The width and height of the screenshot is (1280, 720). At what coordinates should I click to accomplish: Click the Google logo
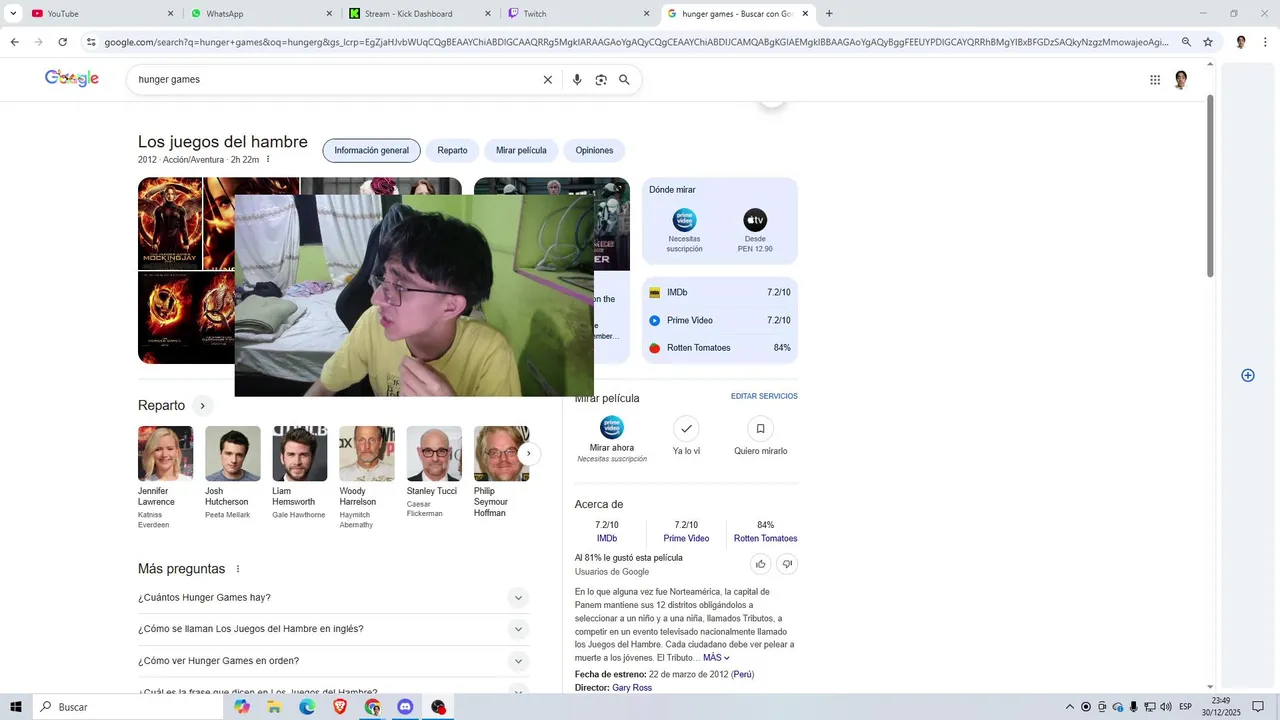72,79
